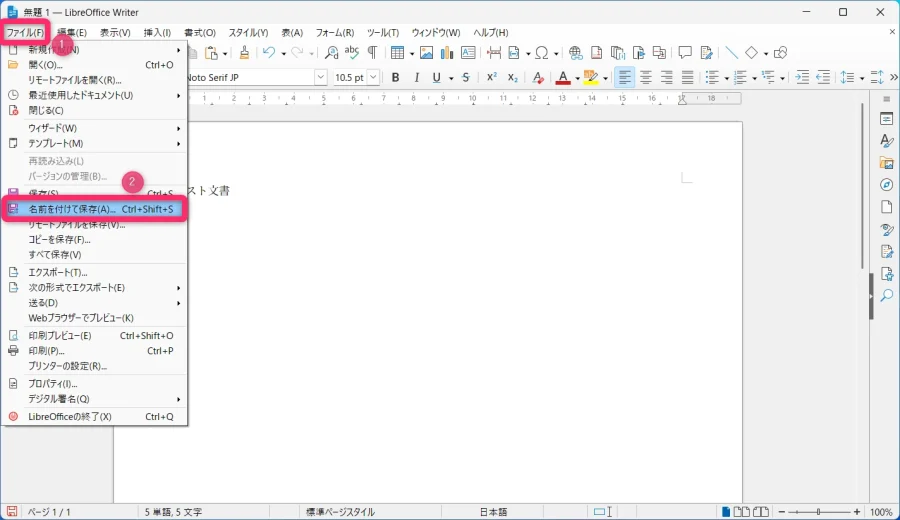The image size is (900, 520).
Task: Click the insert chart toolbar icon
Action: (447, 53)
